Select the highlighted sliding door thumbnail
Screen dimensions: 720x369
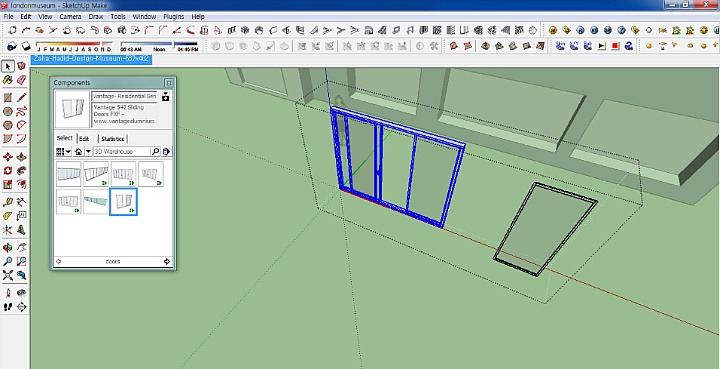[124, 201]
